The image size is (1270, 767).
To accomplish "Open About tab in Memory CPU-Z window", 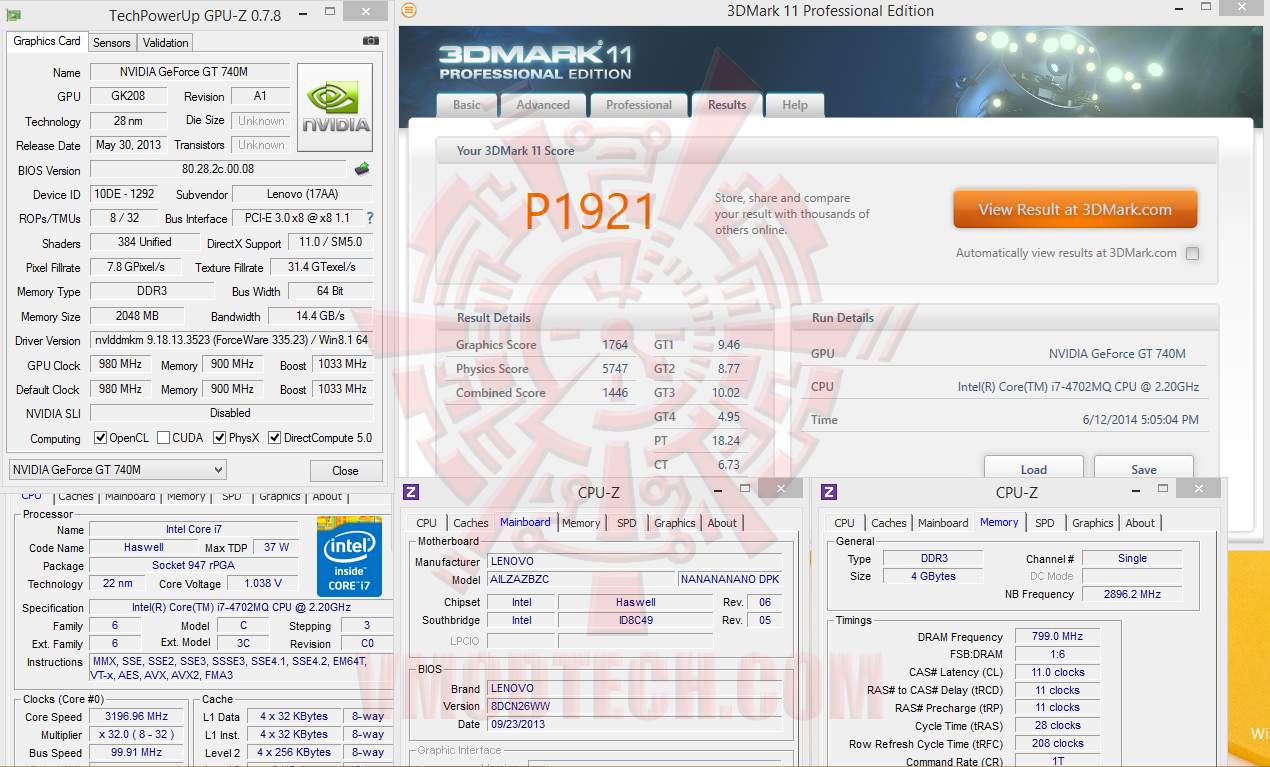I will coord(1140,523).
